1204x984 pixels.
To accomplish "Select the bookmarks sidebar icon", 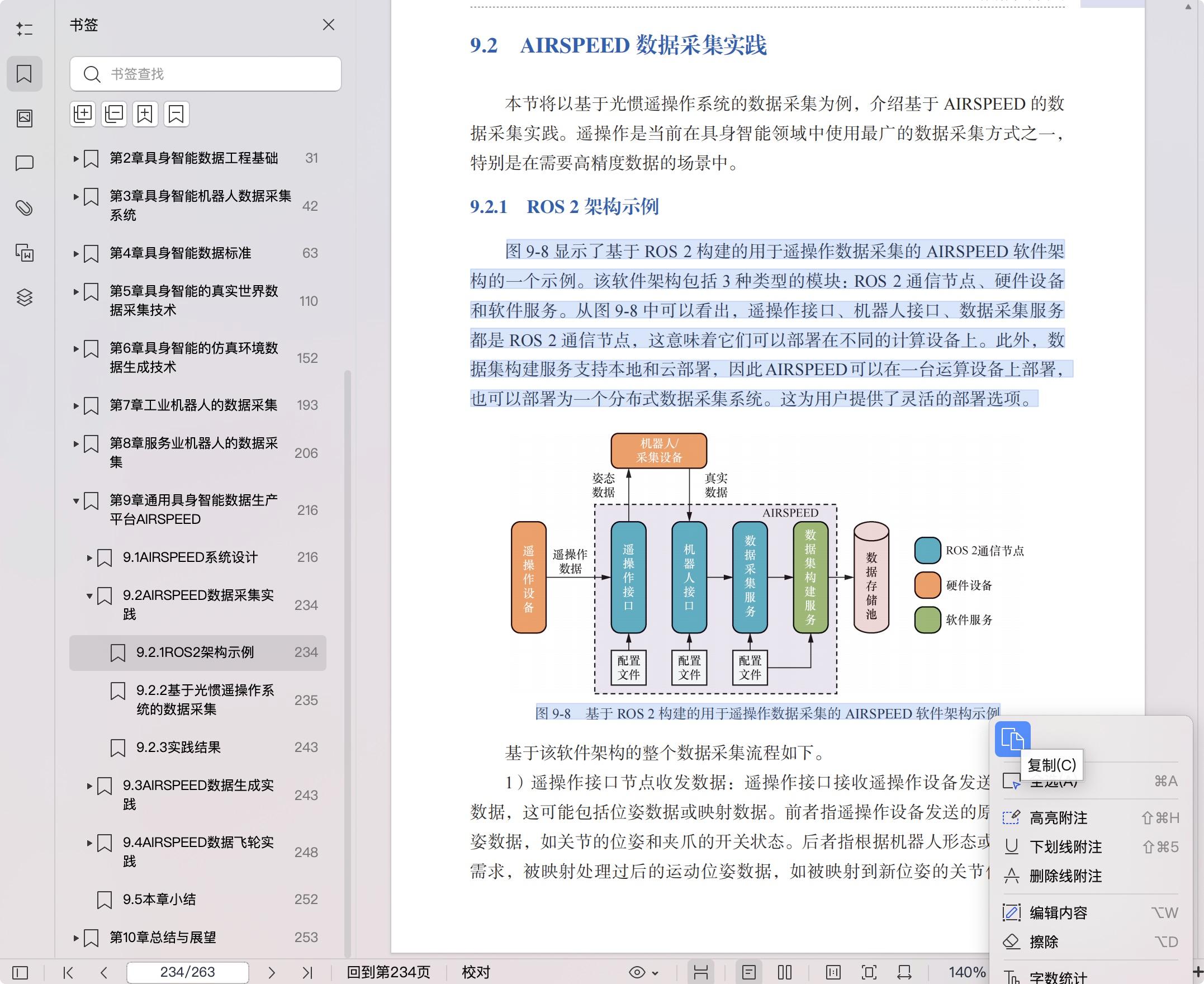I will coord(24,74).
